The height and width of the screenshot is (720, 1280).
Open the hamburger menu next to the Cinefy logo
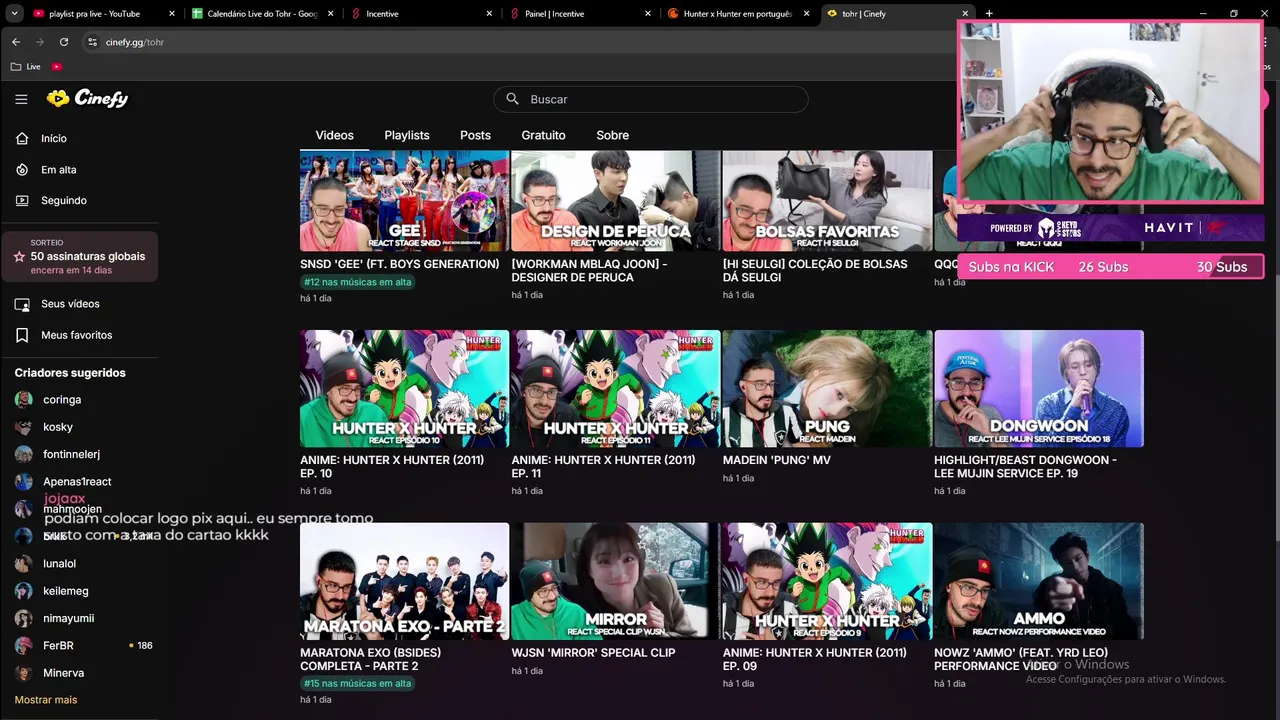21,99
